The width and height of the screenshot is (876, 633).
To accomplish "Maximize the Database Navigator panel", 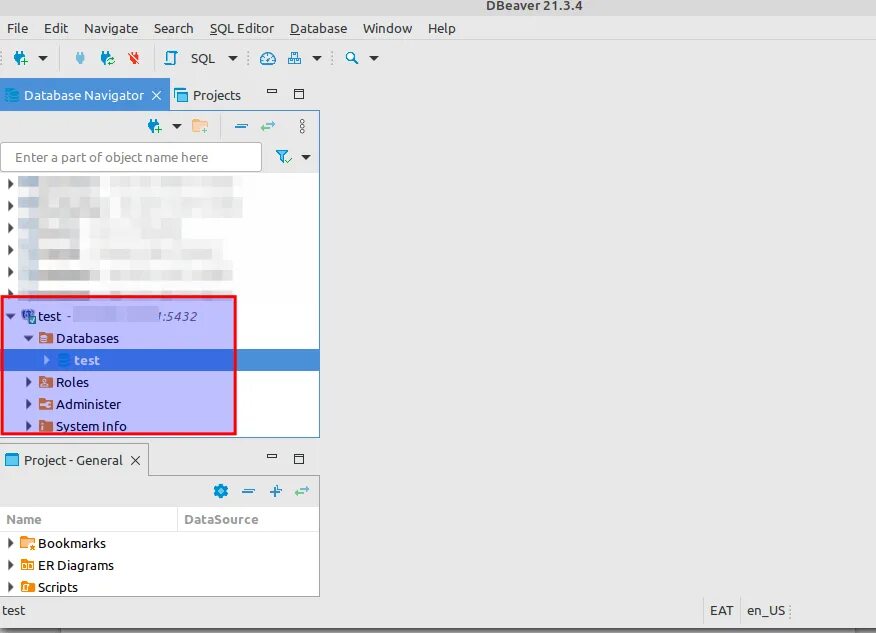I will click(299, 94).
